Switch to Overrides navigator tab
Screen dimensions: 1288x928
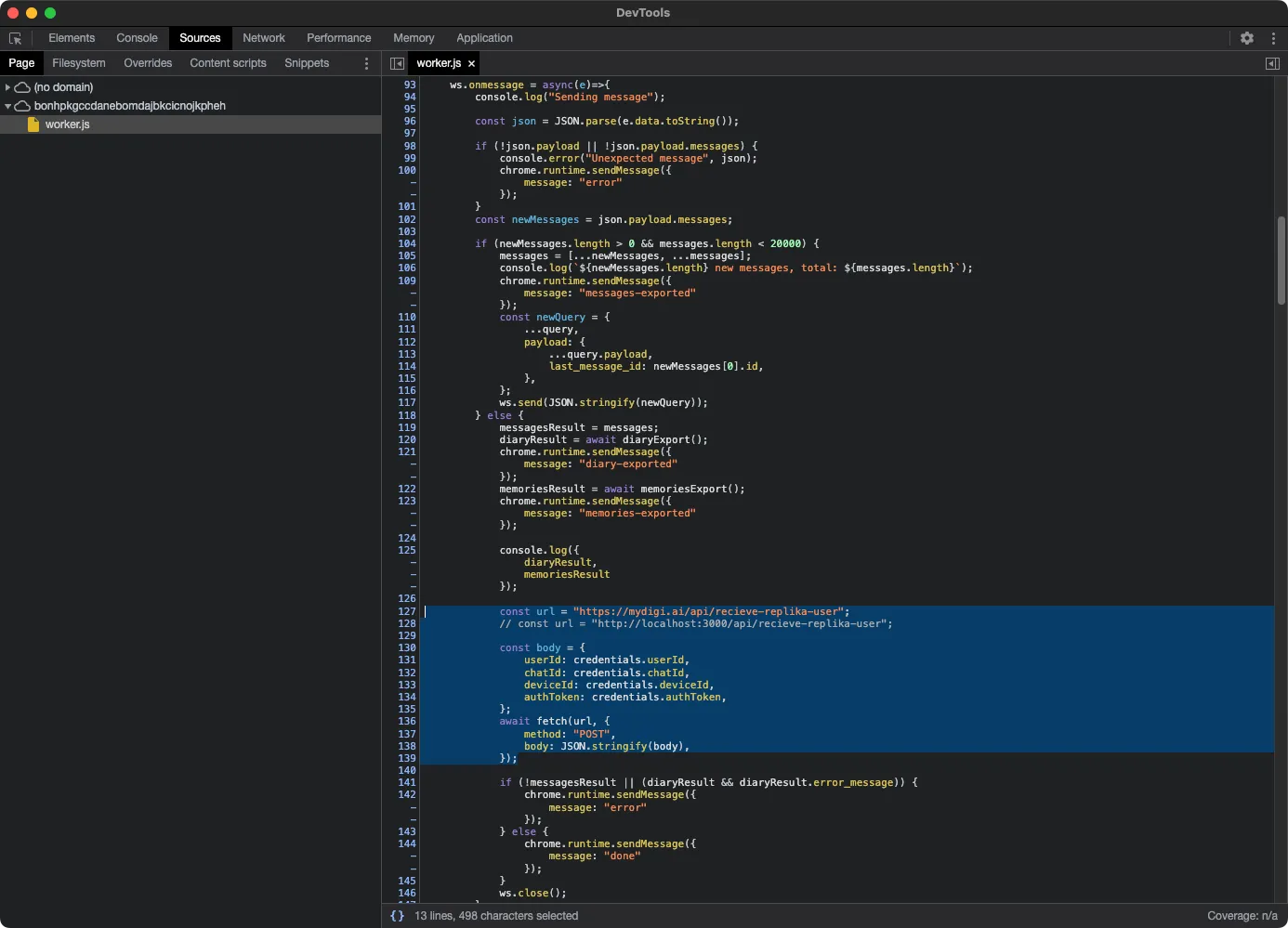pos(148,63)
